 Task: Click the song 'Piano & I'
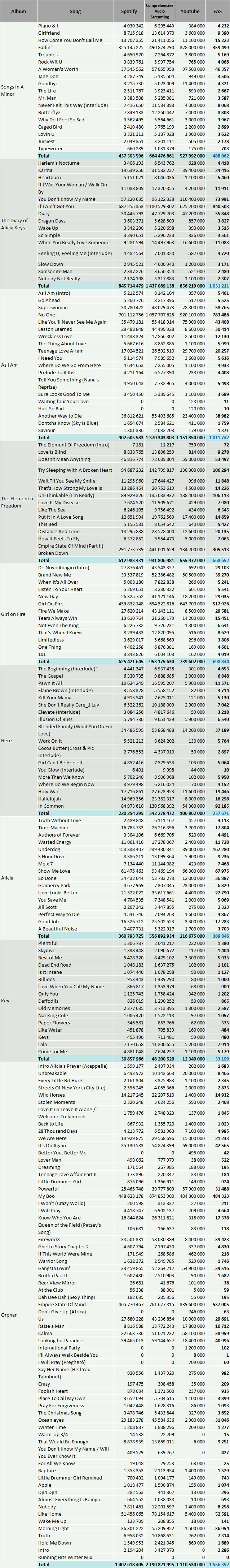click(x=49, y=26)
